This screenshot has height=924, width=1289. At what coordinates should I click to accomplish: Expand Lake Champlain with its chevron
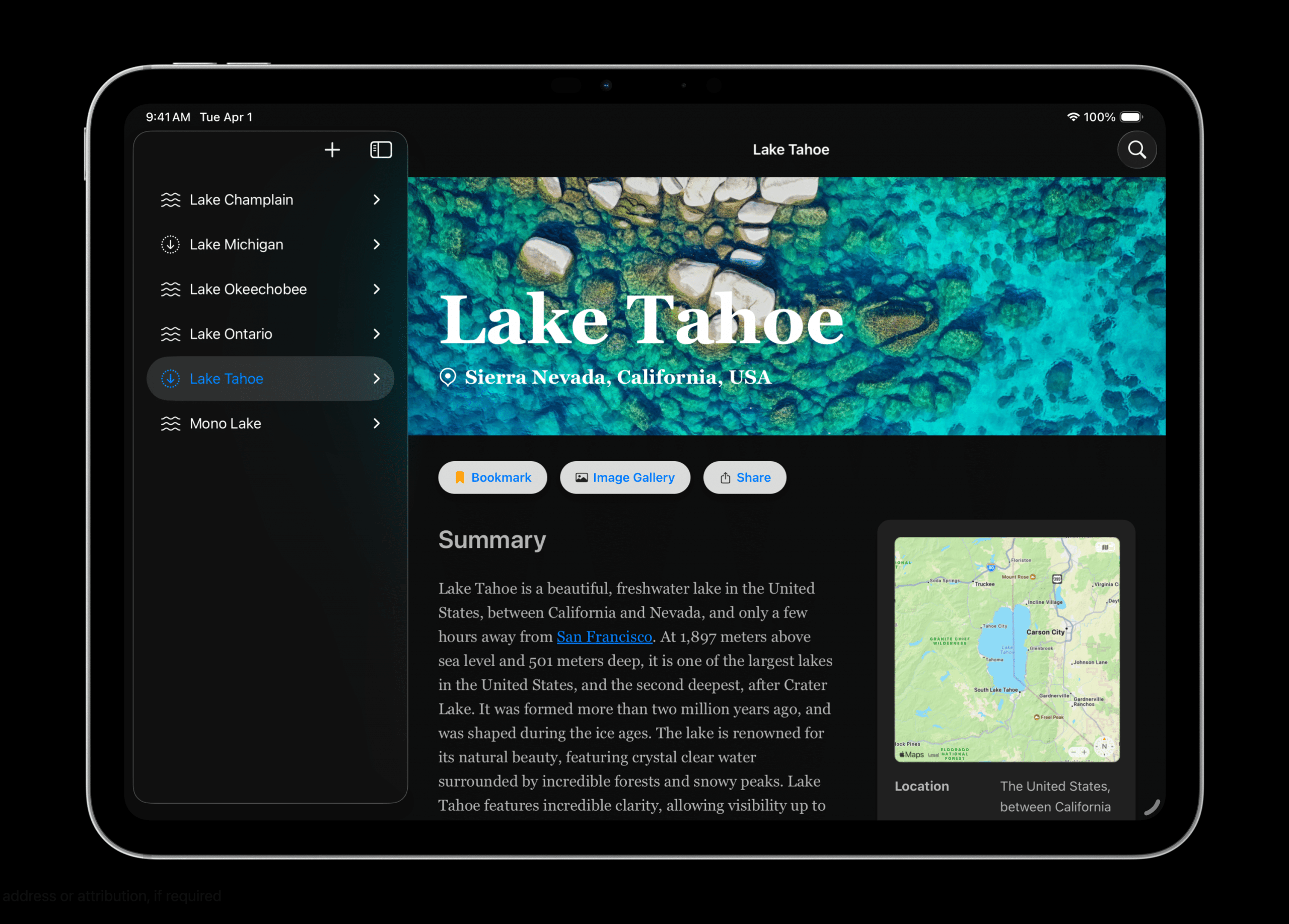click(376, 199)
